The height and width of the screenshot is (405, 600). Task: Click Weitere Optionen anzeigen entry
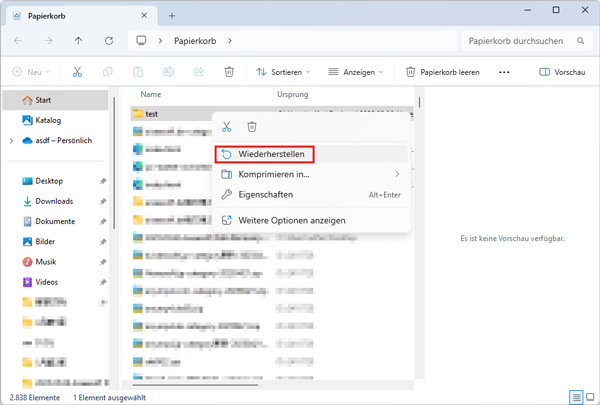coord(292,220)
